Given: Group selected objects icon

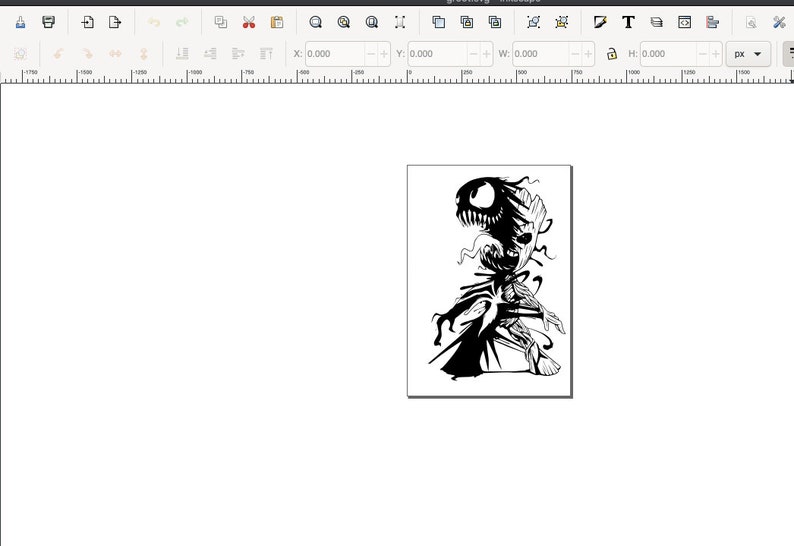Looking at the screenshot, I should (x=533, y=22).
